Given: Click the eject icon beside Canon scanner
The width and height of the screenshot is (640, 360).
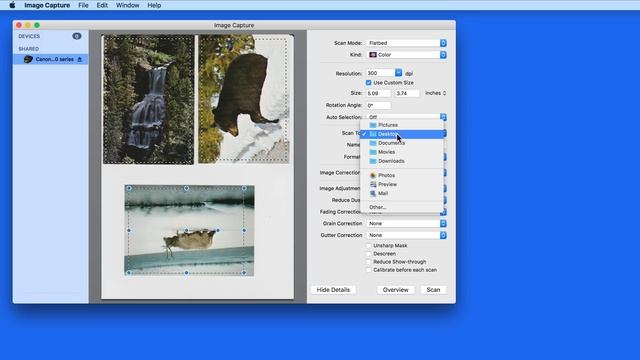Looking at the screenshot, I should (80, 59).
